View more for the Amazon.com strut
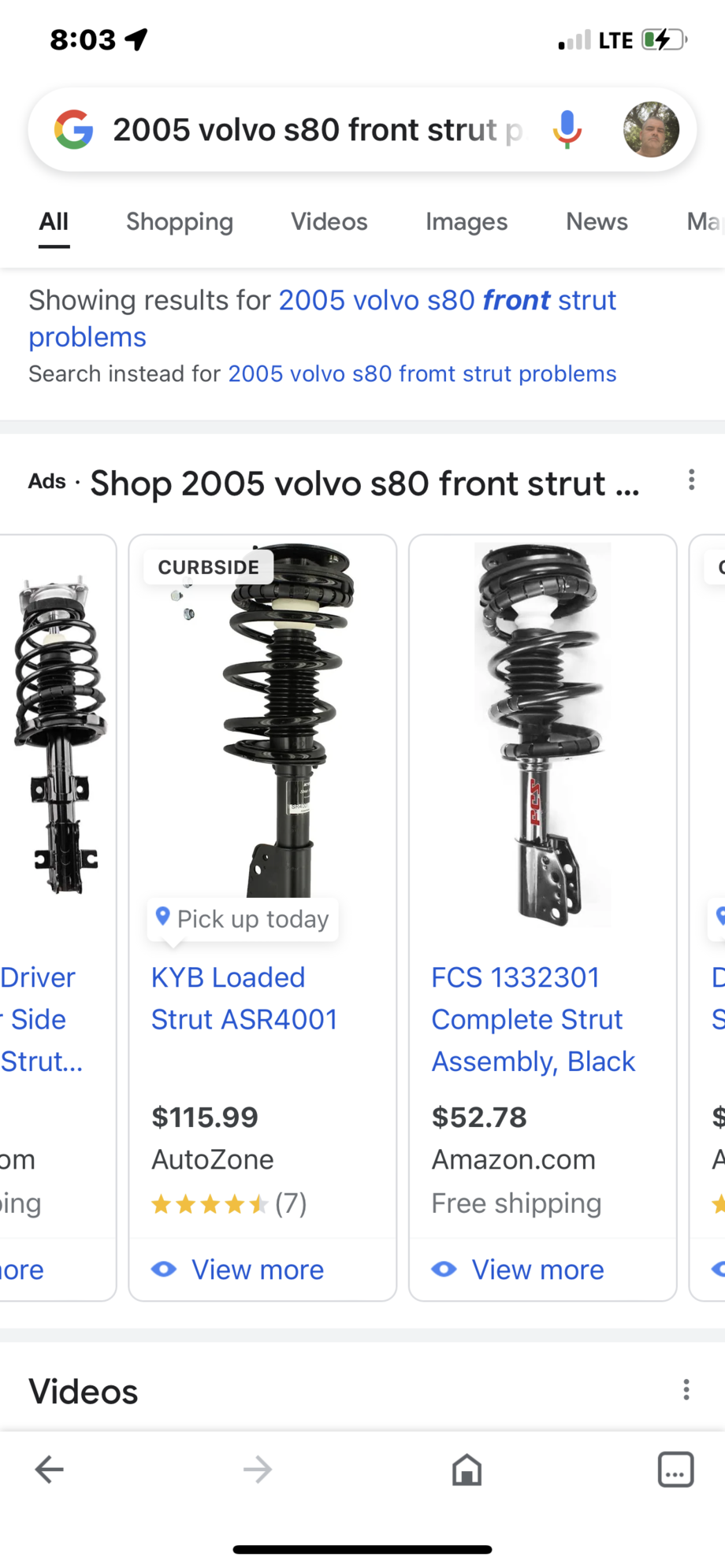Viewport: 725px width, 1568px height. [x=537, y=1269]
